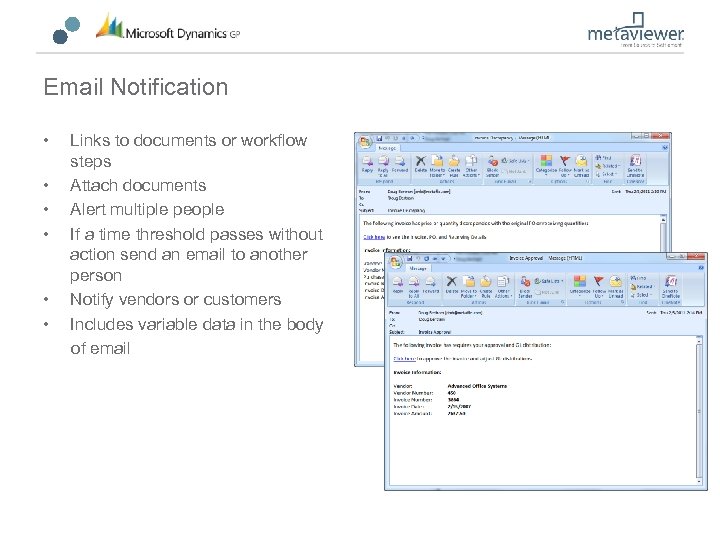Open Categorize in back message window
The height and width of the screenshot is (540, 720).
click(546, 165)
